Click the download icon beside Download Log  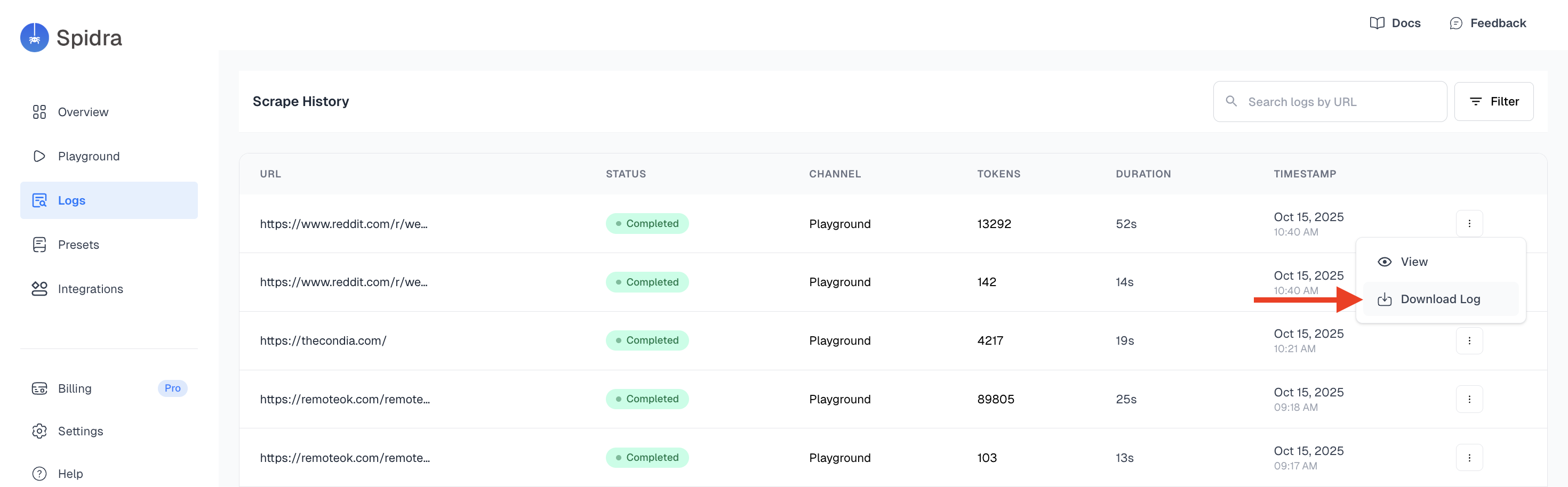pos(1384,299)
